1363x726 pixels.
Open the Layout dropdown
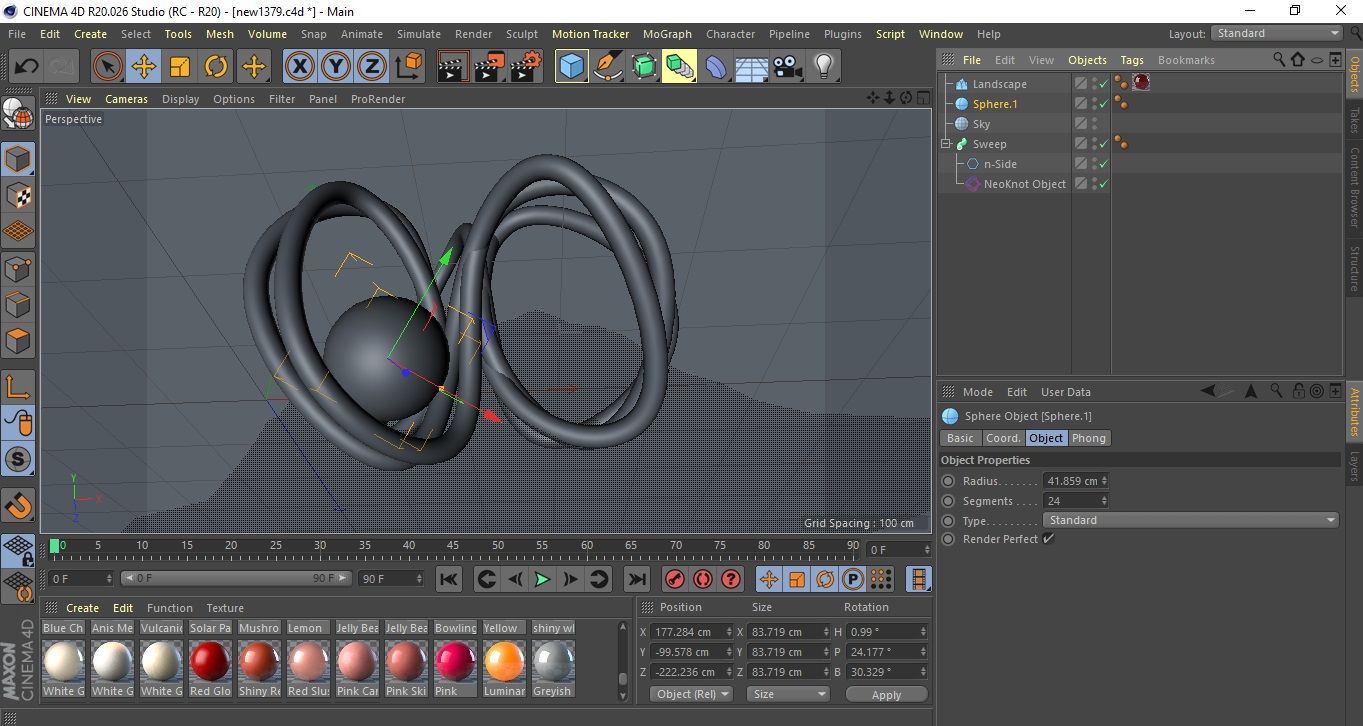[1277, 33]
